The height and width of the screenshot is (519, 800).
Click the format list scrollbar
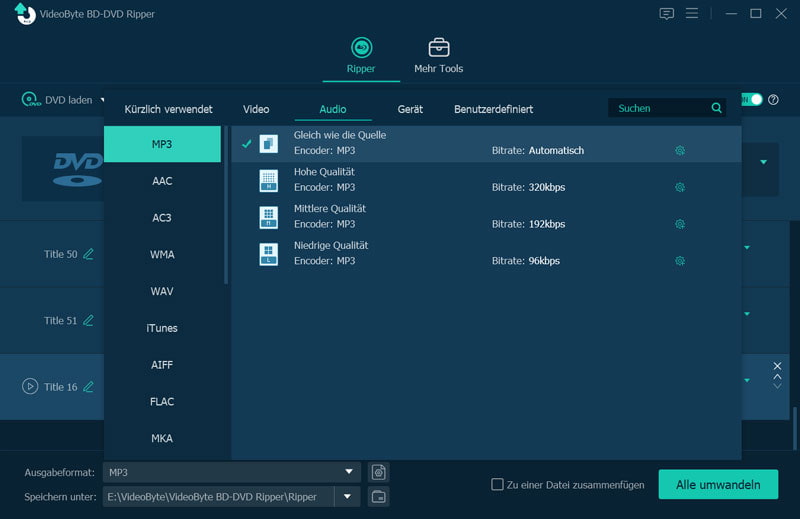(x=226, y=205)
